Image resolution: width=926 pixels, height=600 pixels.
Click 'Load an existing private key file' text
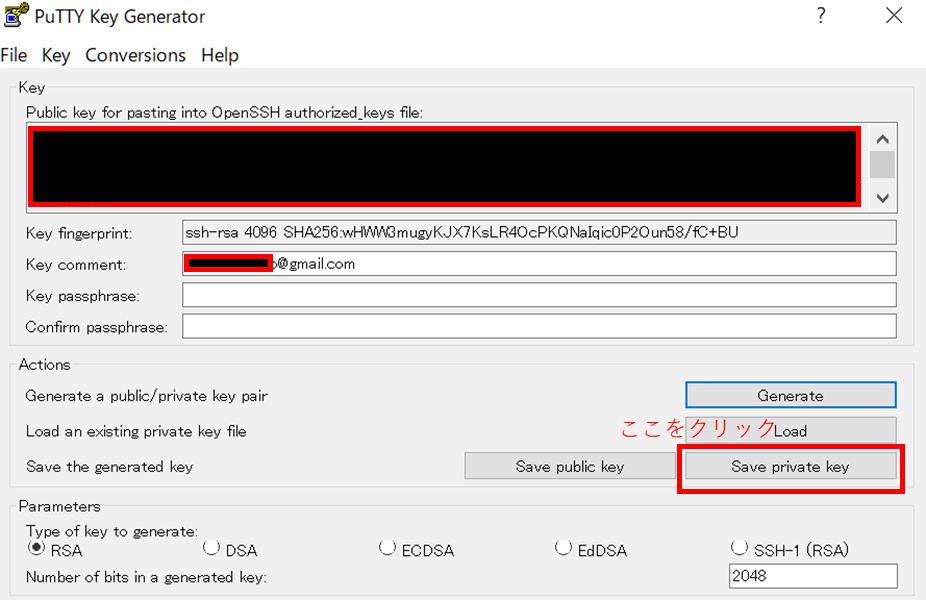pyautogui.click(x=136, y=431)
